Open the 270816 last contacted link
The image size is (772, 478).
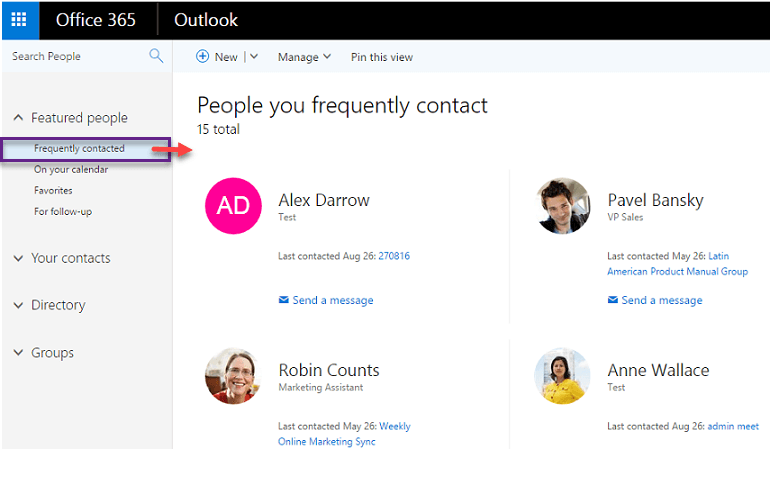click(x=393, y=256)
